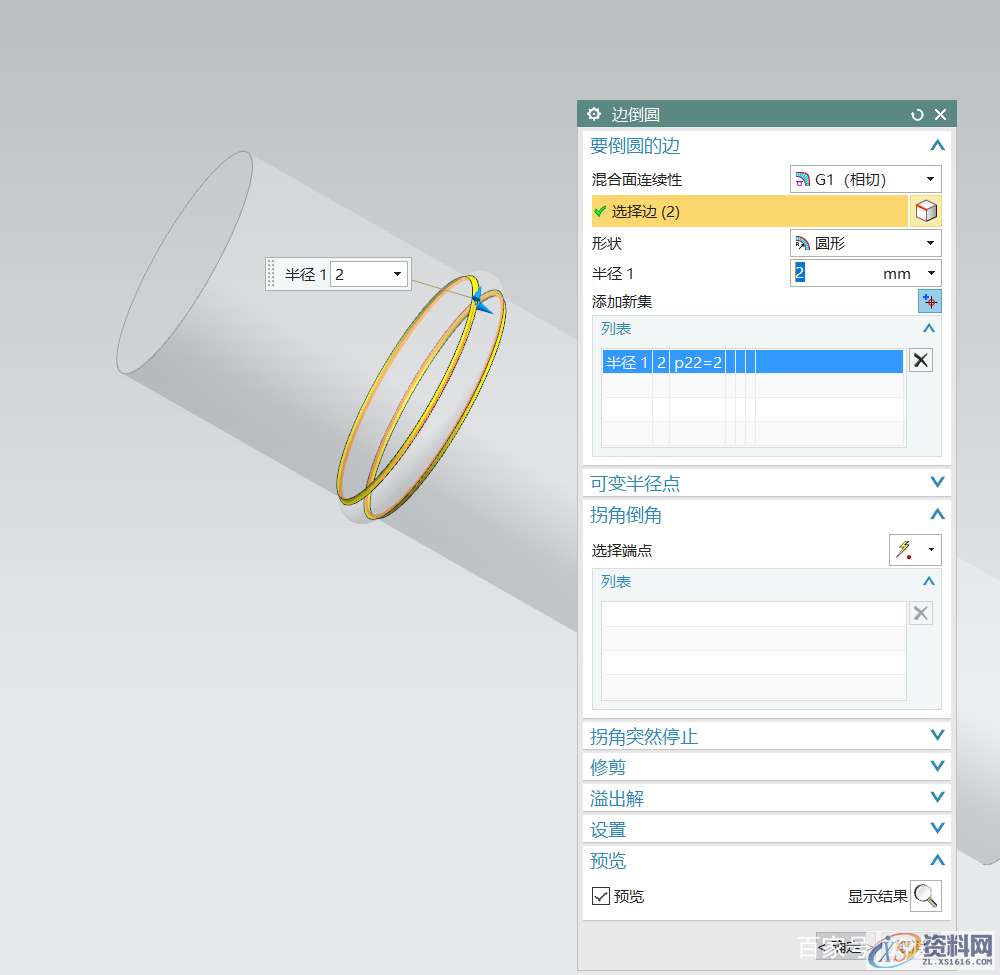Remove the radius list entry using its X icon
Screen dimensions: 1000x975
click(x=920, y=360)
